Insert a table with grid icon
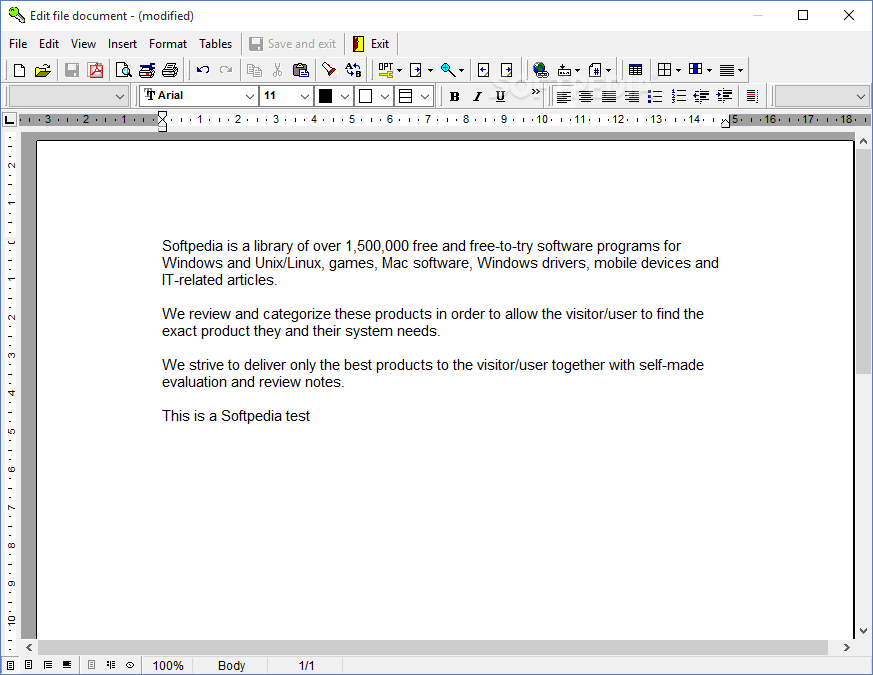Viewport: 873px width, 675px height. point(635,70)
